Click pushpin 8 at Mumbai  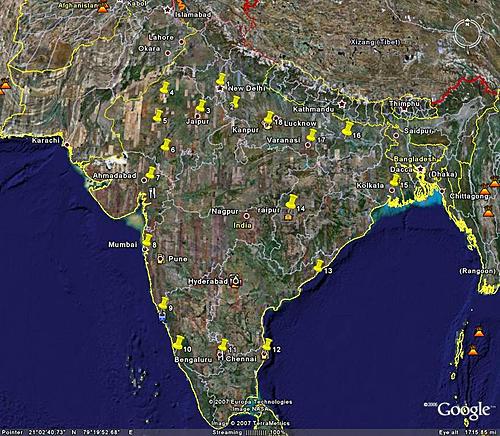(147, 240)
